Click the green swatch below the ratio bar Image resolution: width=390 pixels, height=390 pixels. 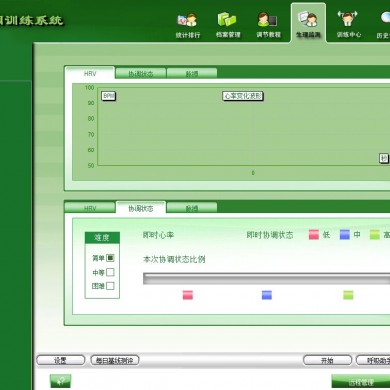click(x=348, y=295)
